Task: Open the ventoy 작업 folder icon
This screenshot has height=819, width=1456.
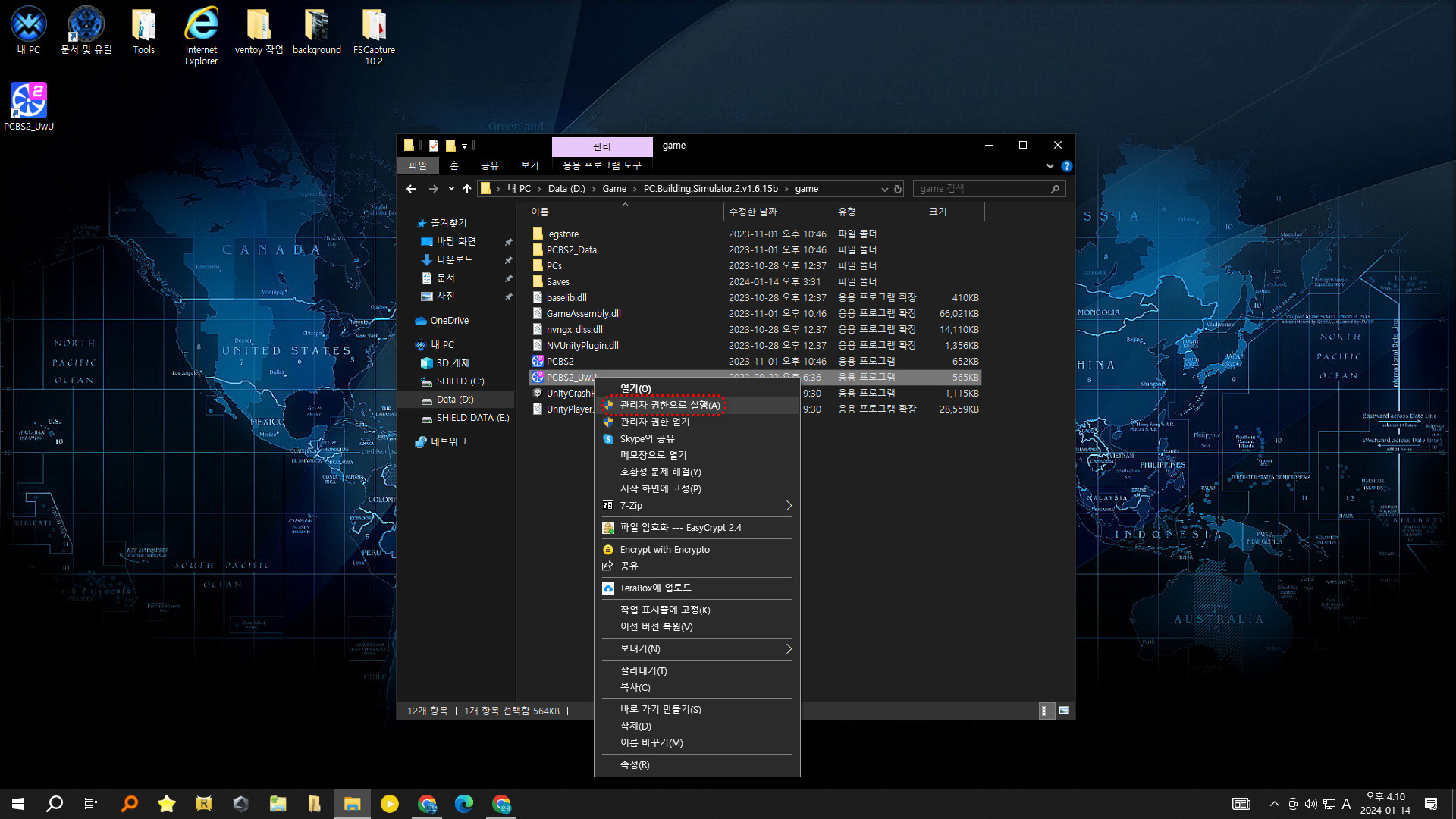Action: coord(259,30)
